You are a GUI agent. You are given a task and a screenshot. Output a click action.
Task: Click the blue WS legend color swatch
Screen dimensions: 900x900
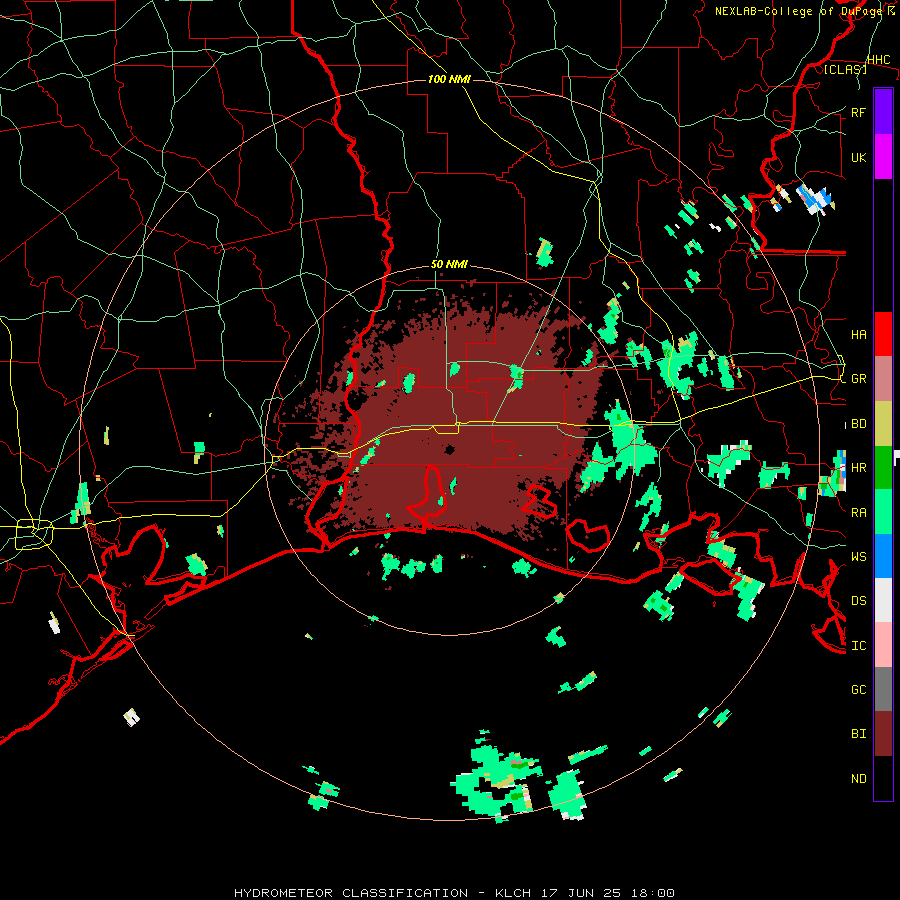[883, 556]
